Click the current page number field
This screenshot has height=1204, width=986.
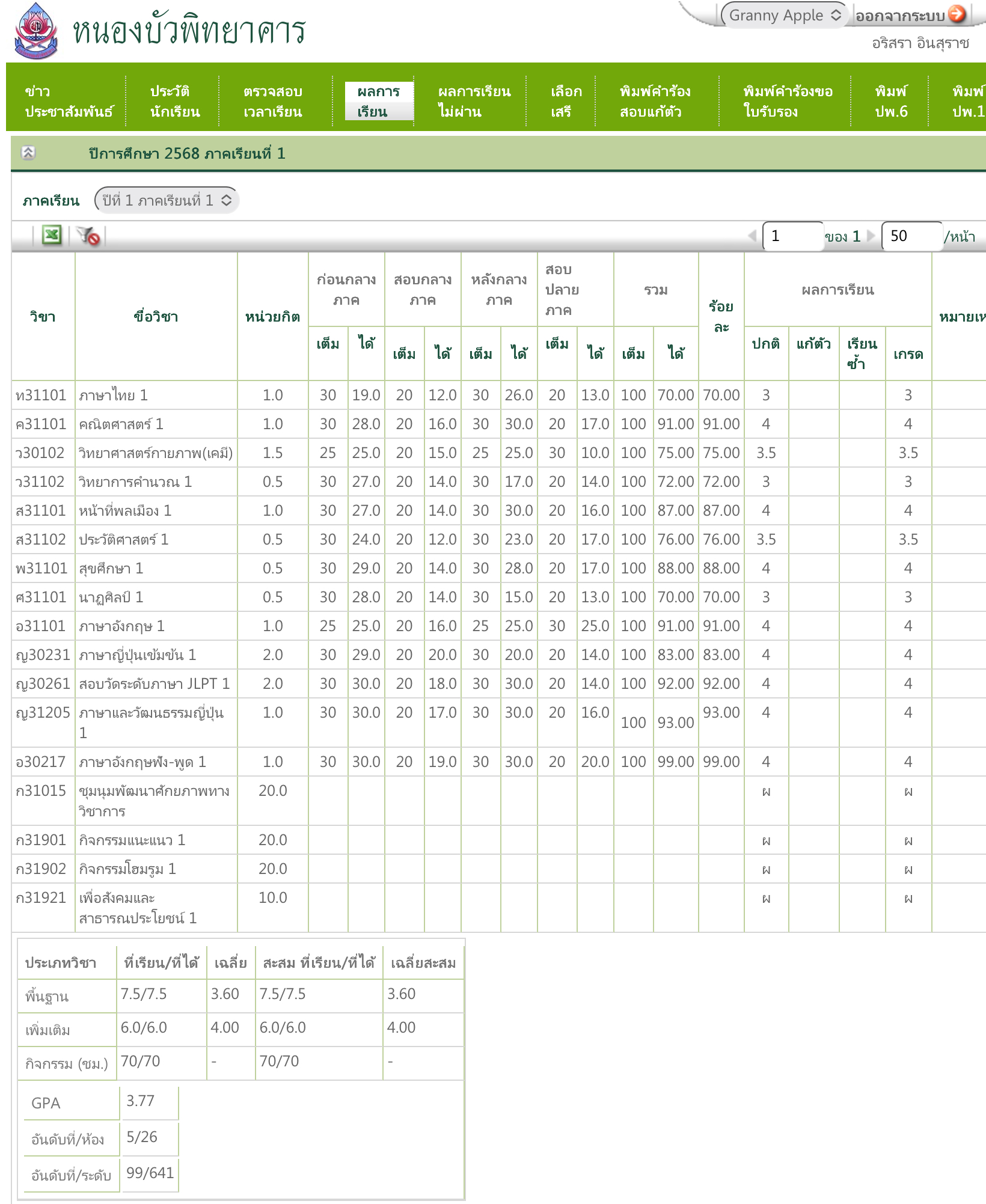(792, 236)
